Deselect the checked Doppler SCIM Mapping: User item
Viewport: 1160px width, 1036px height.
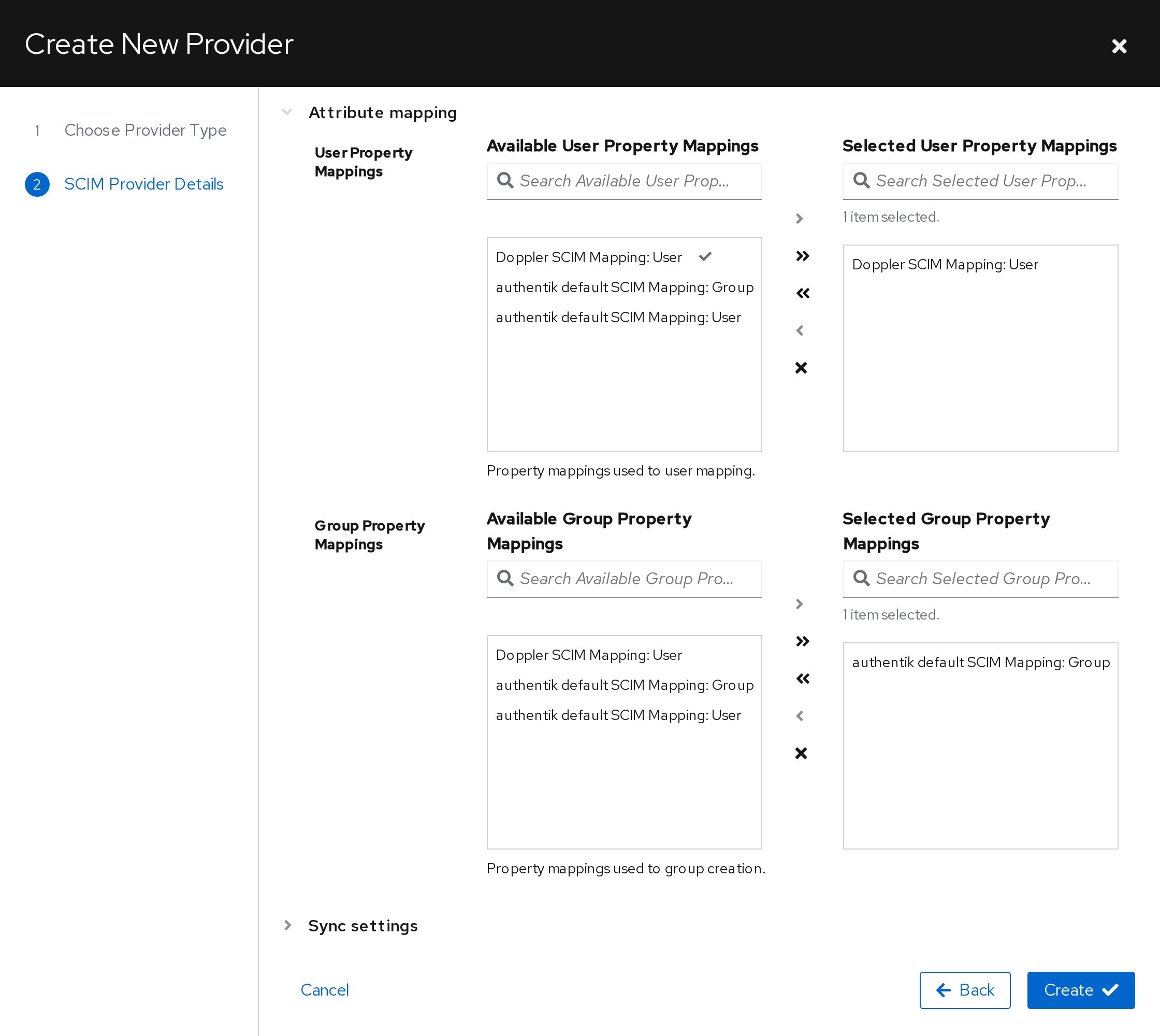coord(624,257)
